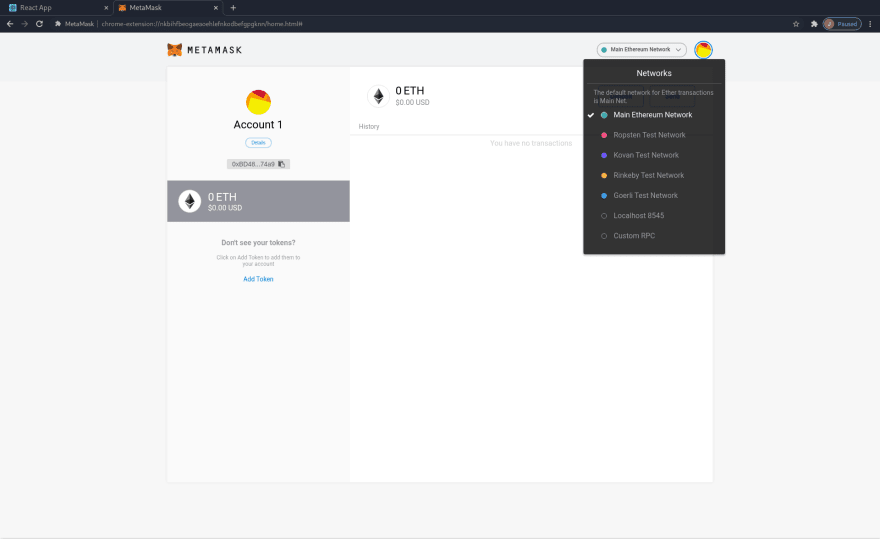Click the browser address bar URL
Image resolution: width=880 pixels, height=539 pixels.
pyautogui.click(x=202, y=24)
